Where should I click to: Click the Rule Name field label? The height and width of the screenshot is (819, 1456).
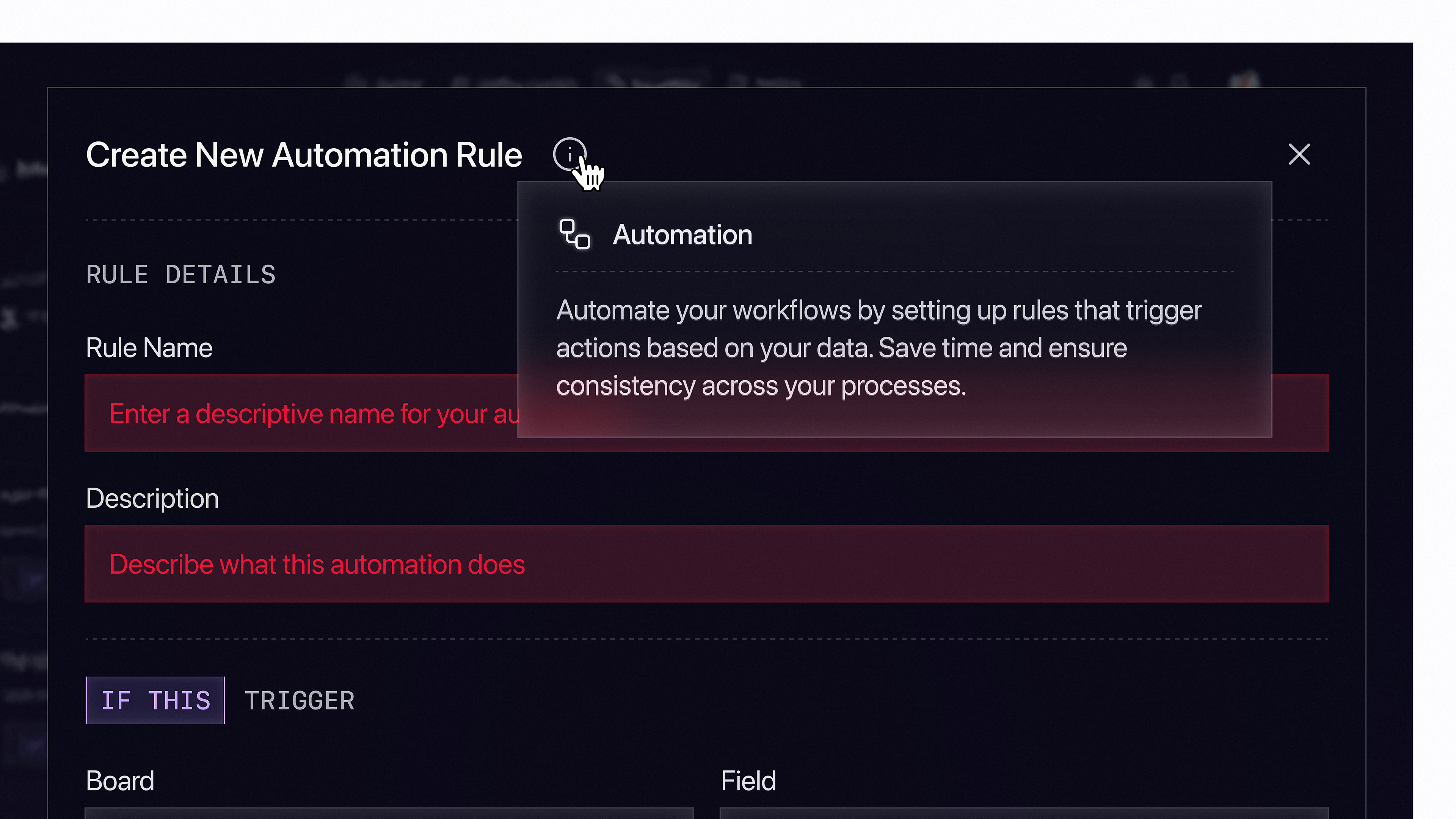[x=149, y=348]
